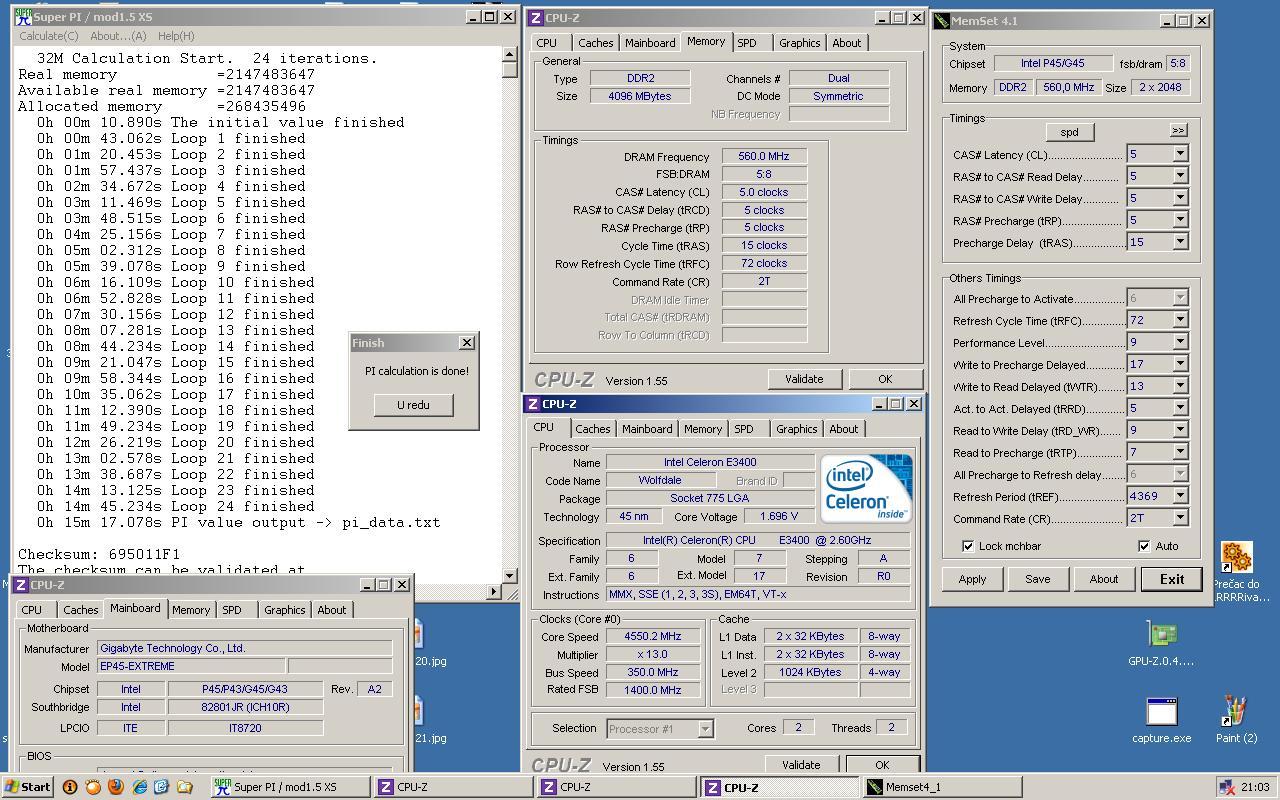The image size is (1280, 800).
Task: Open Refresh Period (tREF) dropdown
Action: (x=1180, y=496)
